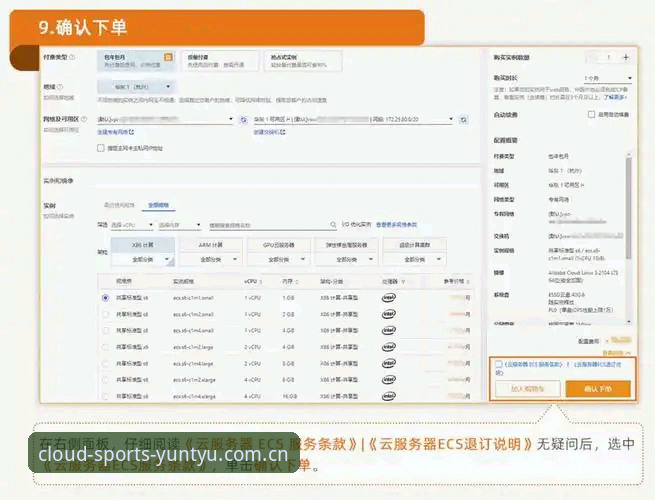Click the Intel logo in ecs.s6-c1m4.large row

point(388,363)
